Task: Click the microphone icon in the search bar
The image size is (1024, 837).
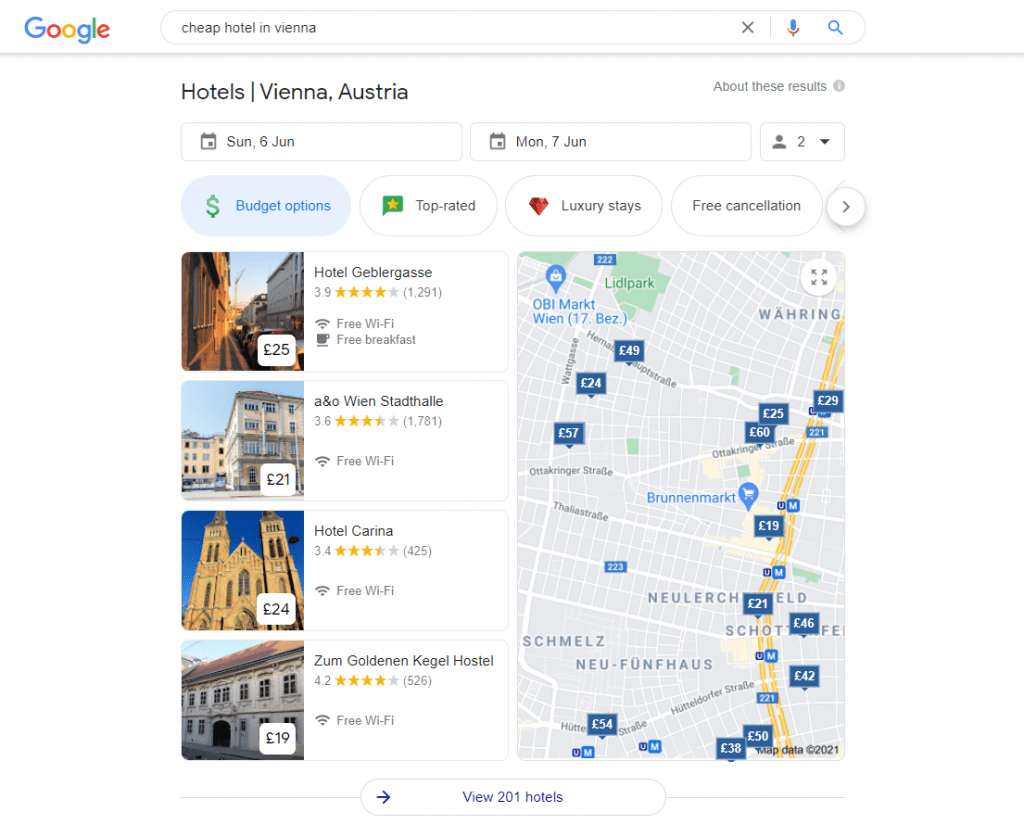Action: pyautogui.click(x=793, y=27)
